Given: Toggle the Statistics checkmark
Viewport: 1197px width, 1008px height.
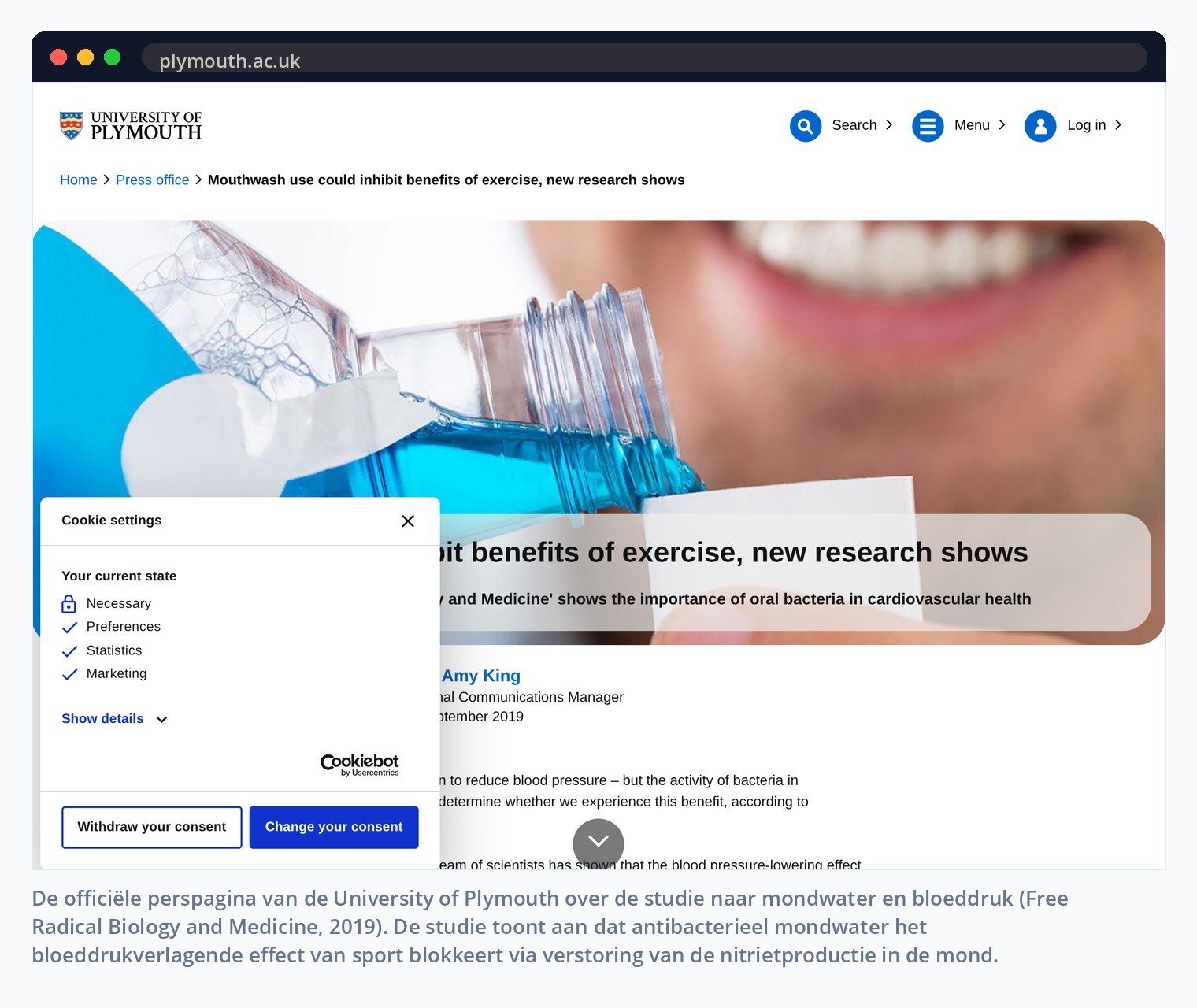Looking at the screenshot, I should pos(69,651).
